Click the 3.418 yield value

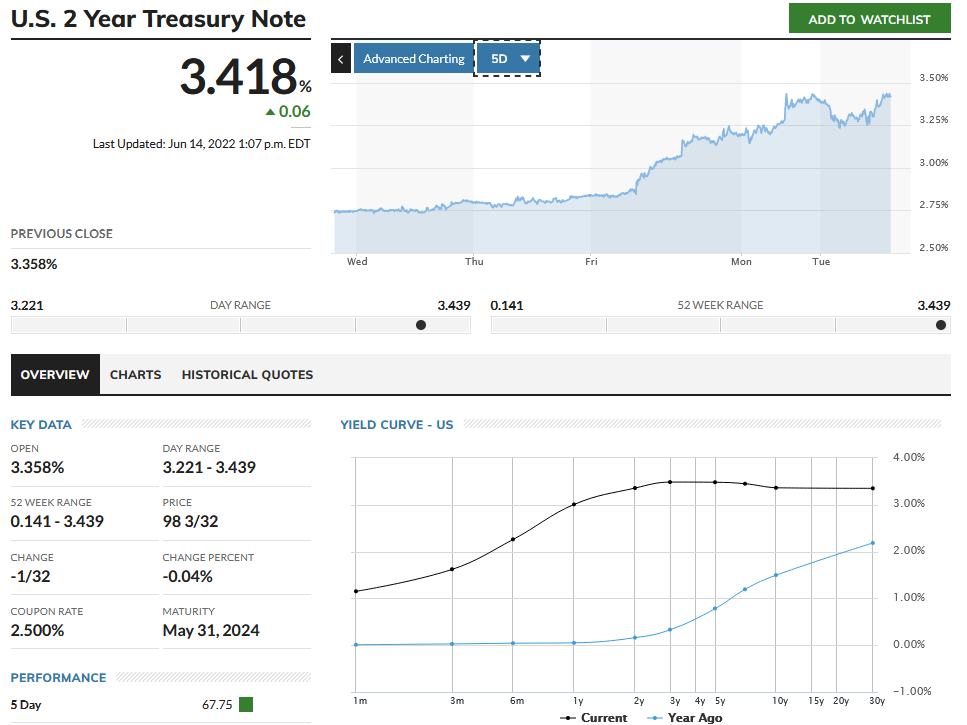point(238,78)
